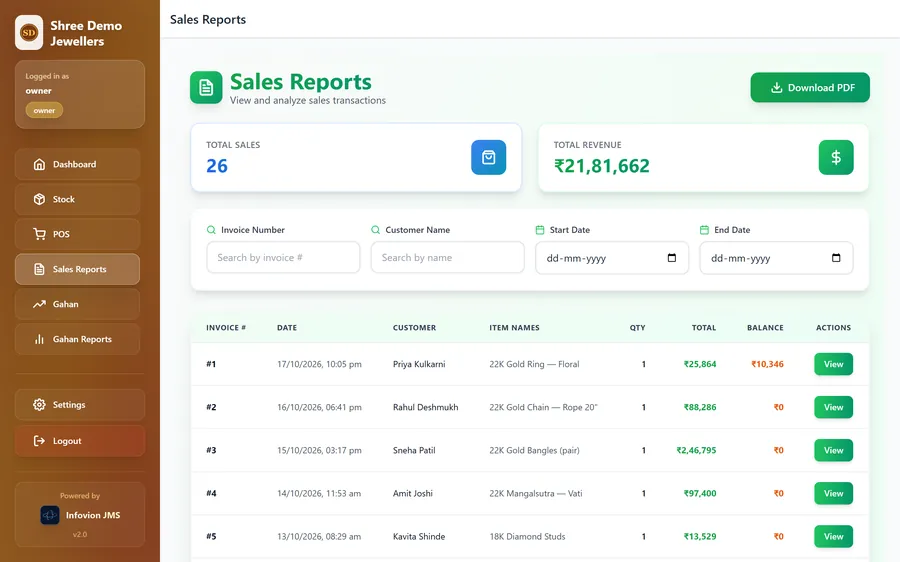Go to the Dashboard menu item
The image size is (900, 562).
point(77,164)
